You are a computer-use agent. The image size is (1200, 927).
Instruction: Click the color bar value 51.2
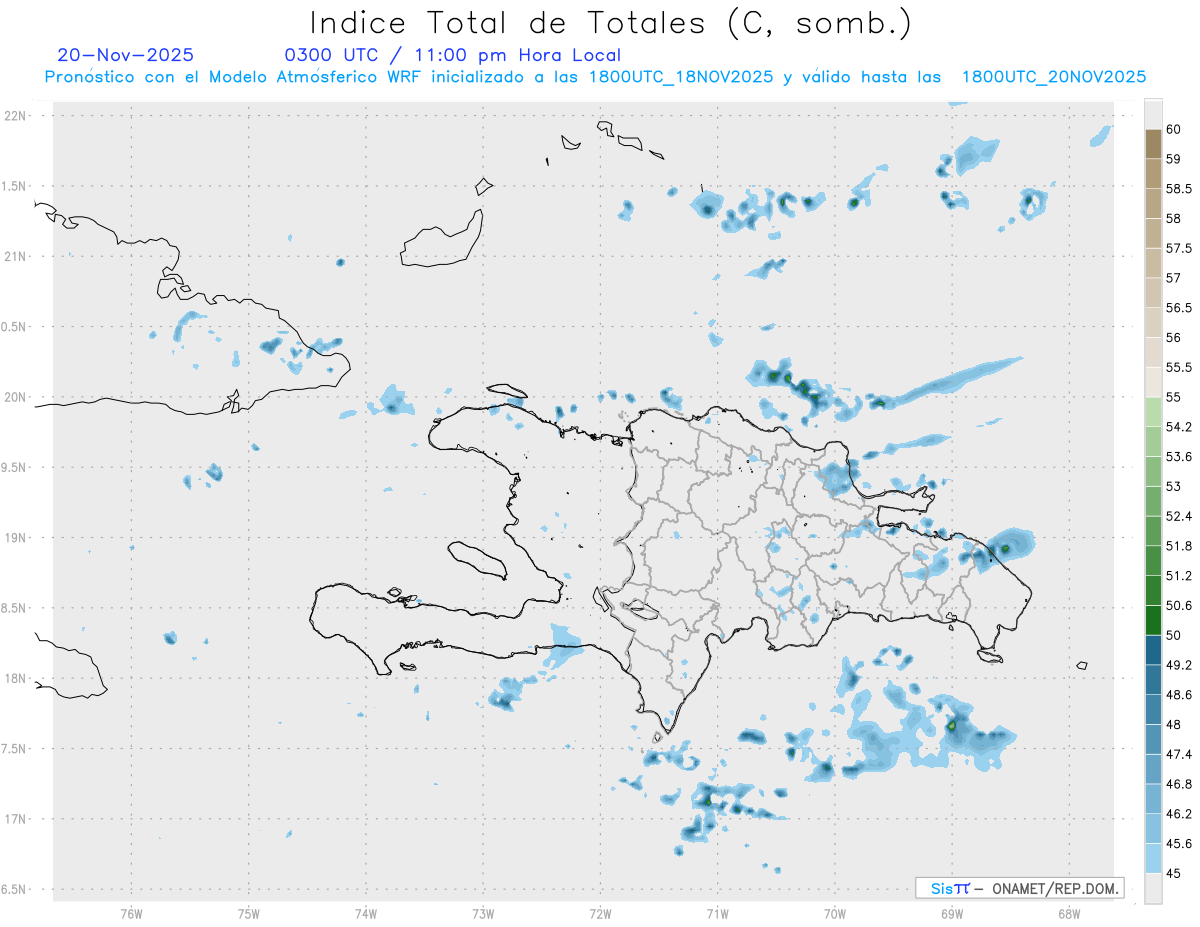tap(1178, 576)
